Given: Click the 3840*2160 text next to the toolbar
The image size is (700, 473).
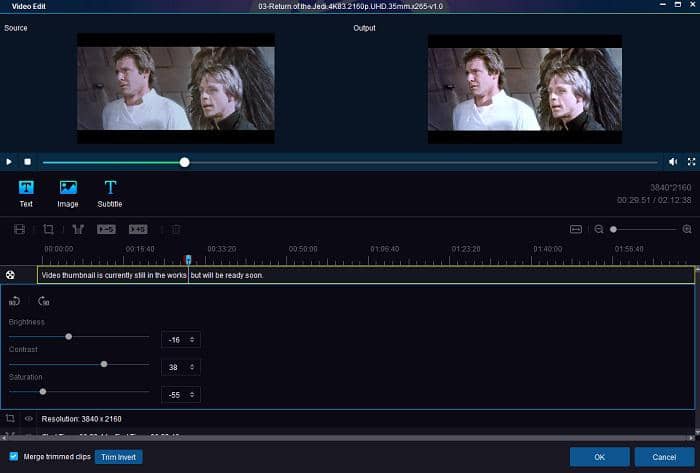Looking at the screenshot, I should pyautogui.click(x=671, y=187).
